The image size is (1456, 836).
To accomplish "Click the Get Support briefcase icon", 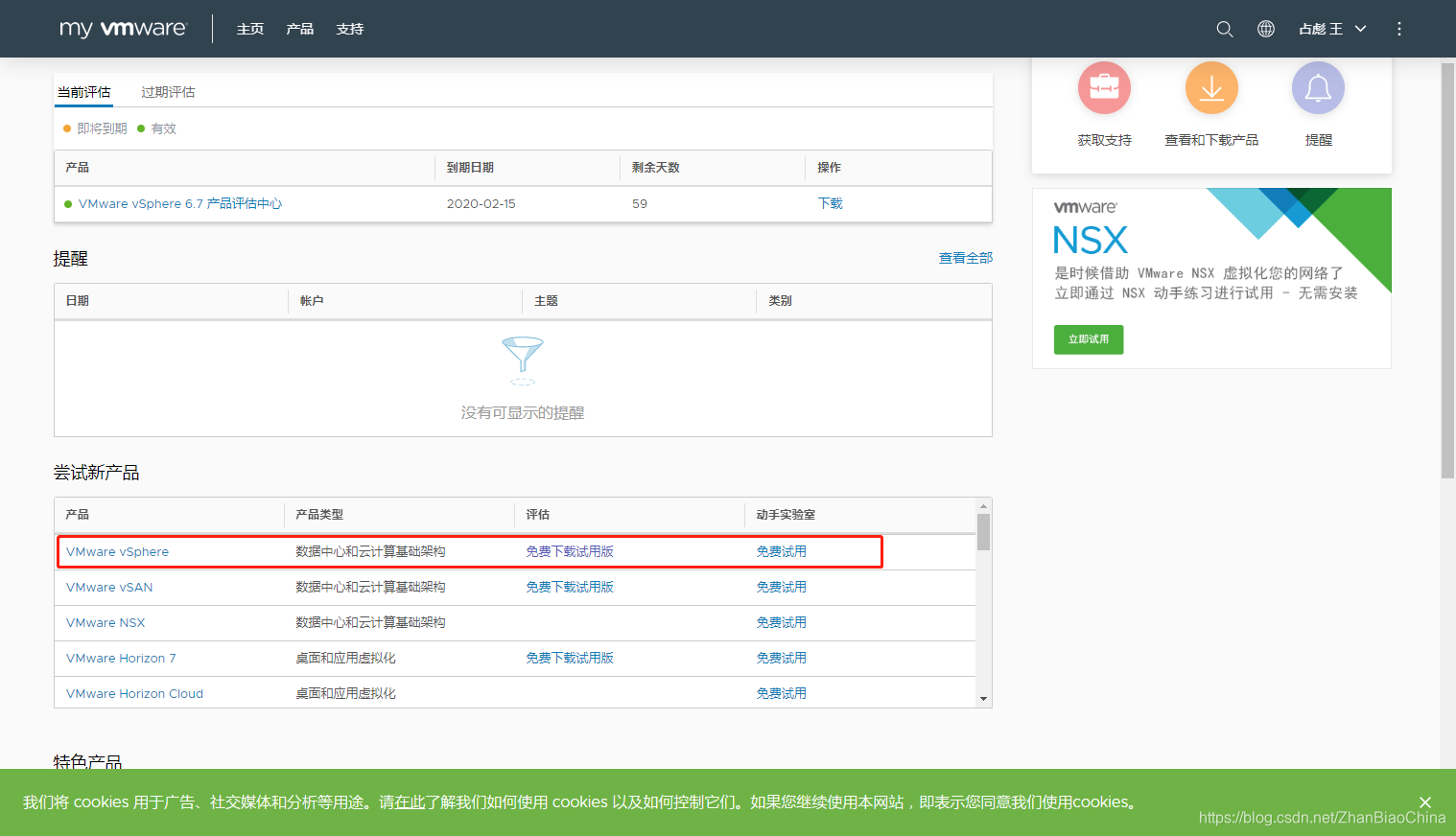I will [x=1104, y=88].
